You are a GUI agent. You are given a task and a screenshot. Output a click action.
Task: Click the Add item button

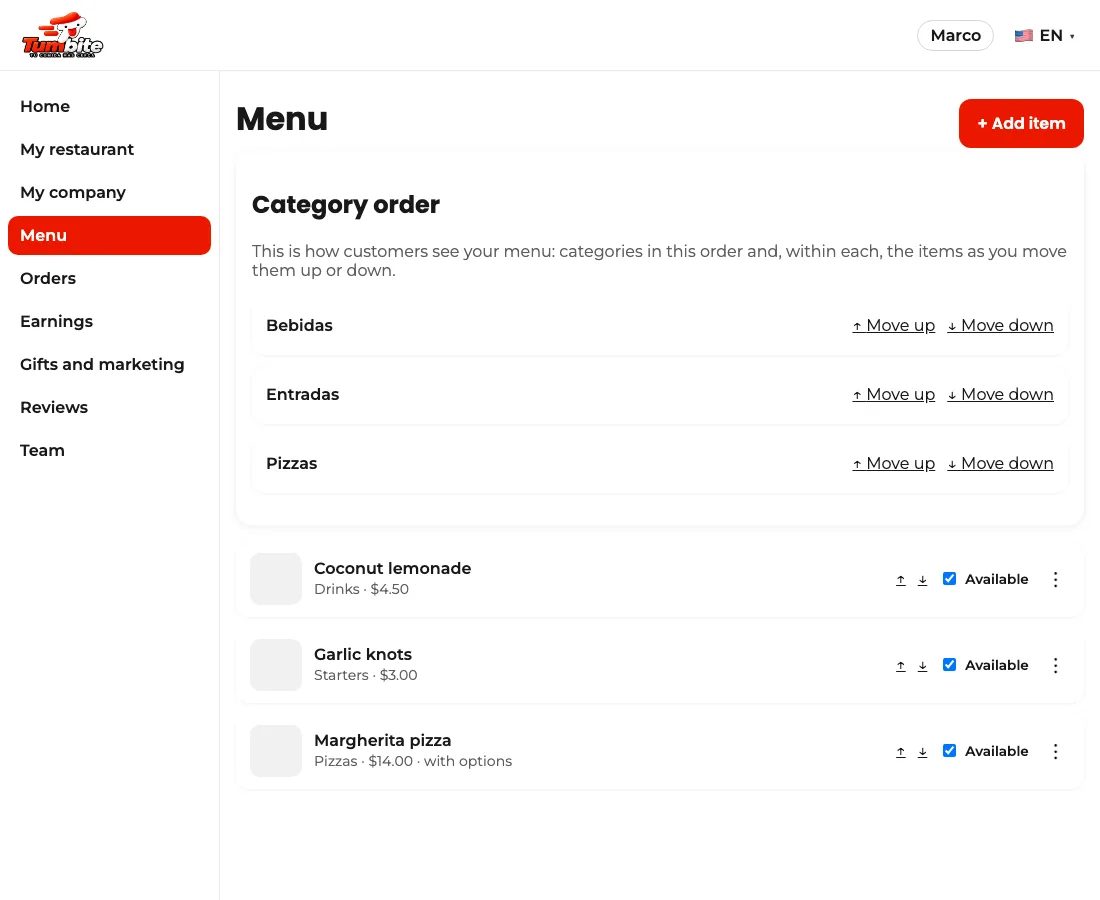click(1021, 123)
